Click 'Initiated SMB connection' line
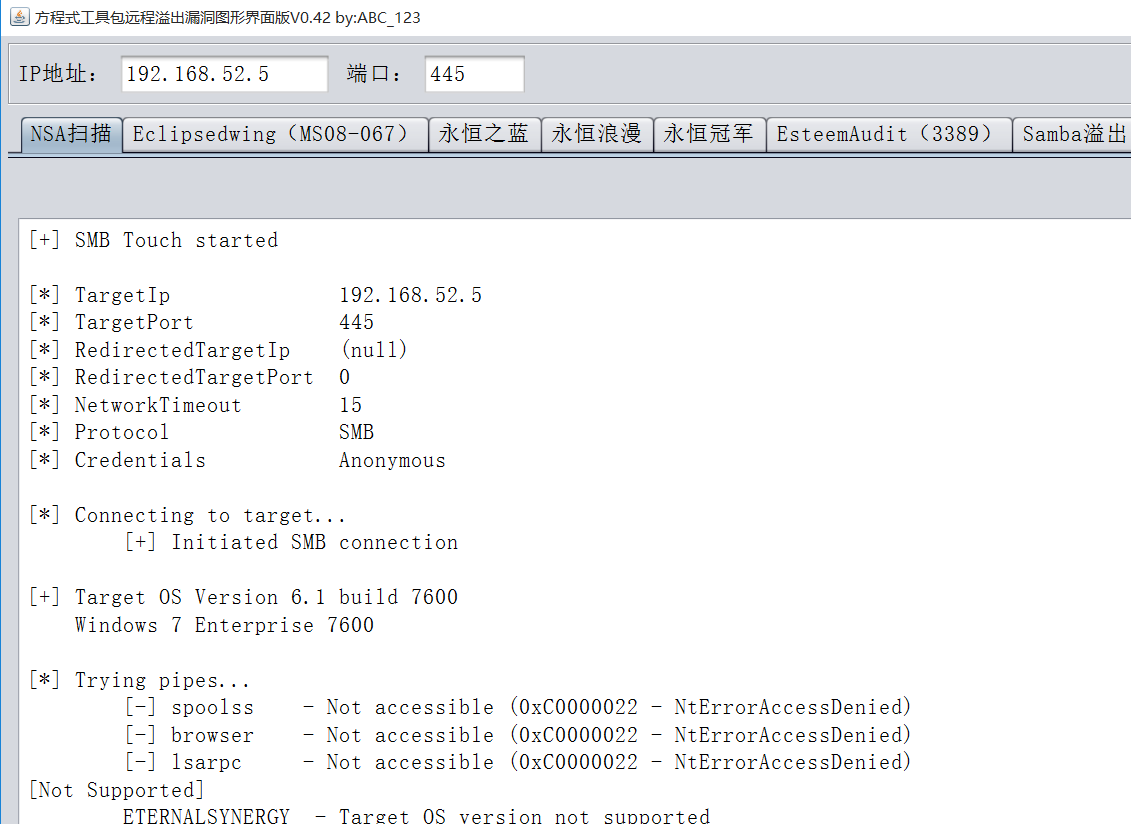 [291, 543]
